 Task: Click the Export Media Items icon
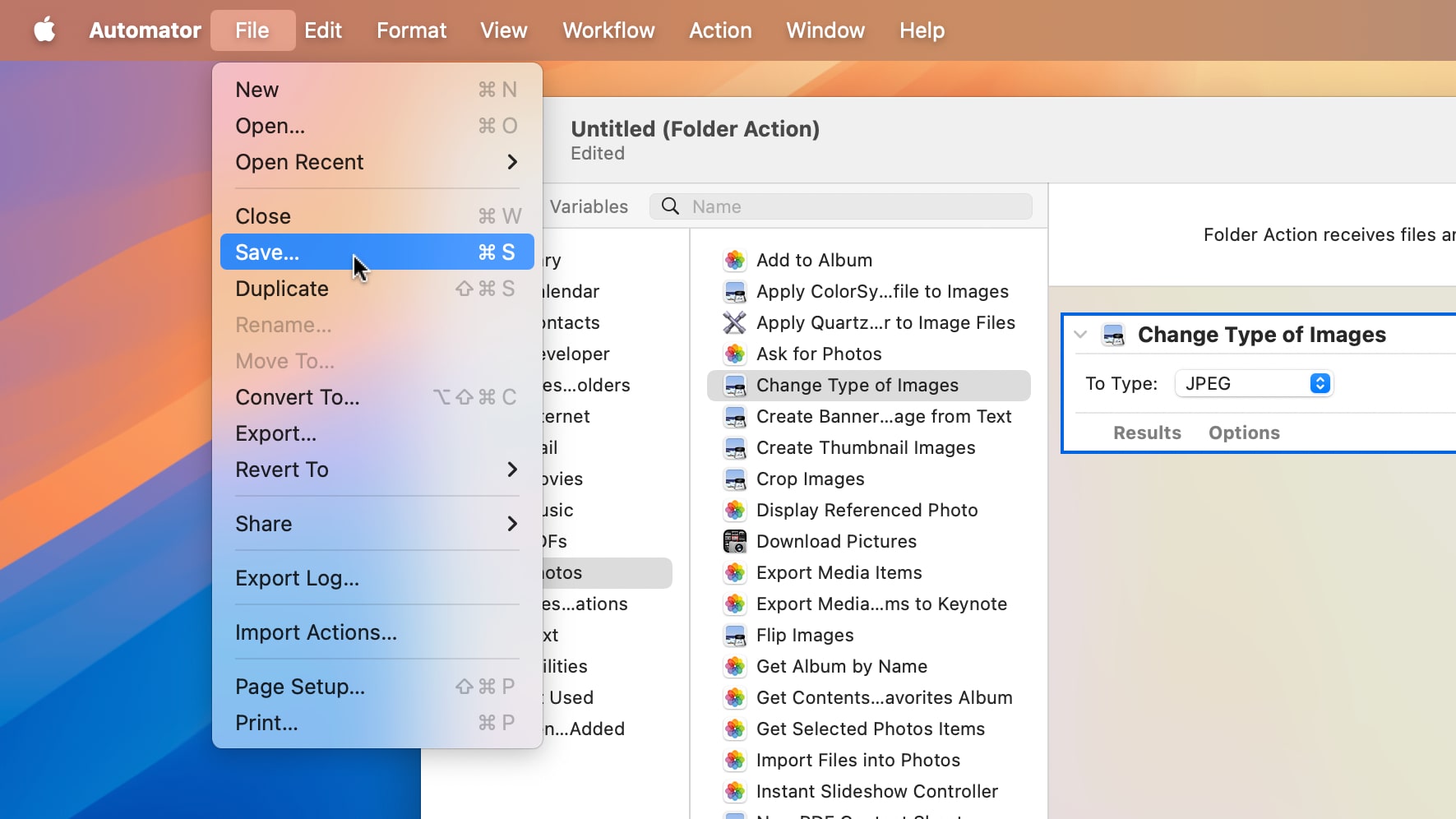pos(734,573)
